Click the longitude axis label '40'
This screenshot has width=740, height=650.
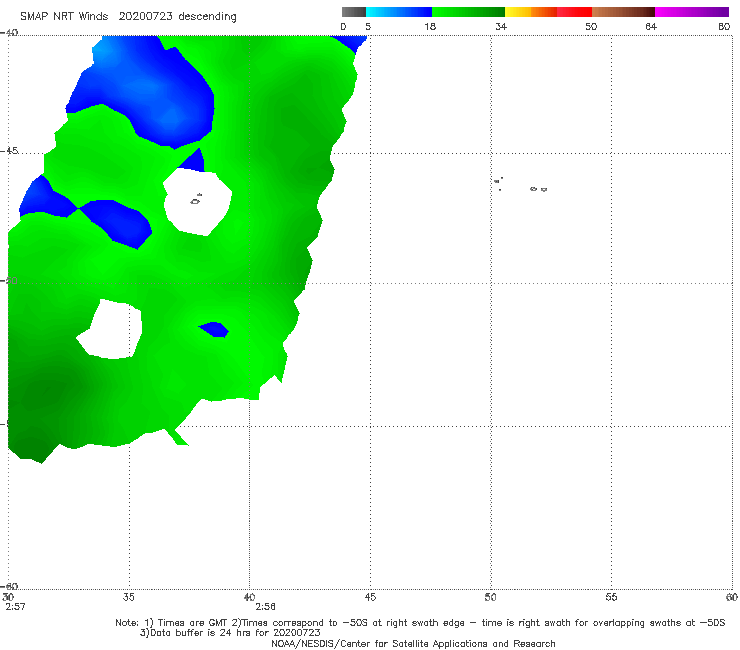[x=249, y=597]
